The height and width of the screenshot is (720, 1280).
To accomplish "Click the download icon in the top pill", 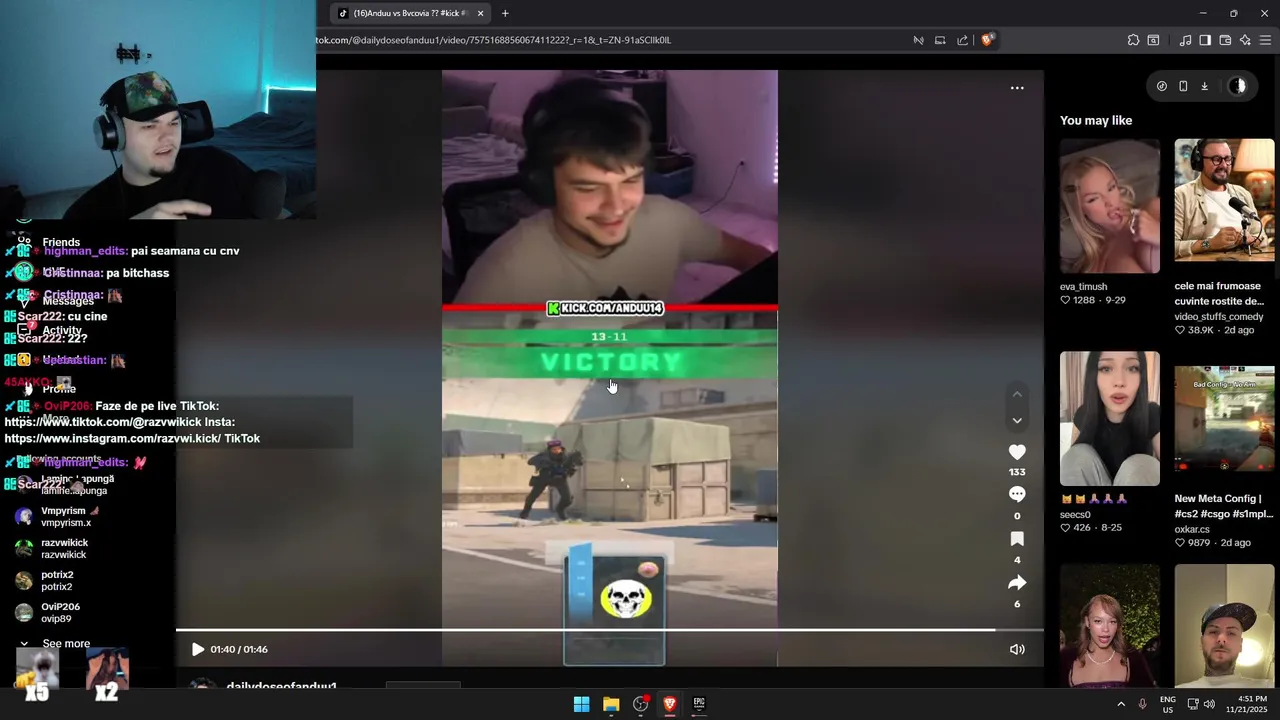I will point(1205,86).
